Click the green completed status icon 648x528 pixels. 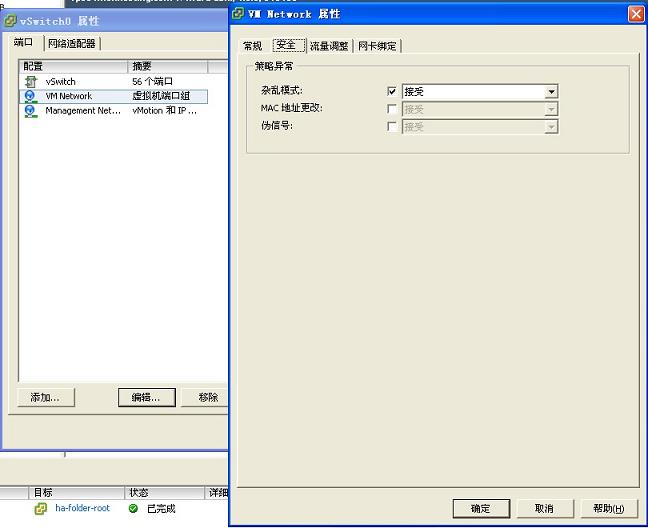pos(133,509)
